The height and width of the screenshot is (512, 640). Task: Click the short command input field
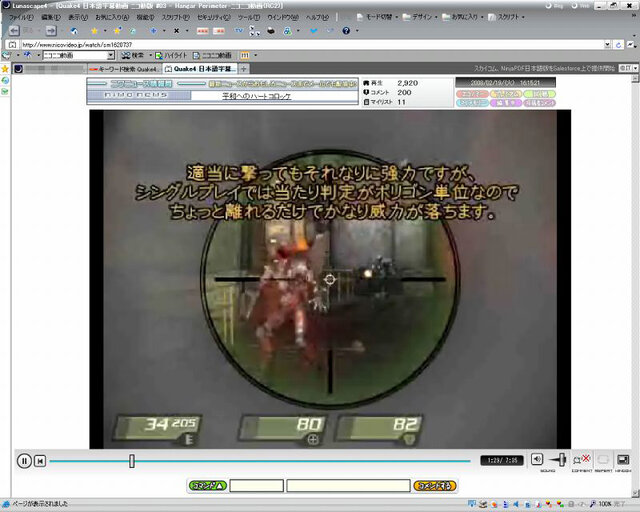click(256, 486)
